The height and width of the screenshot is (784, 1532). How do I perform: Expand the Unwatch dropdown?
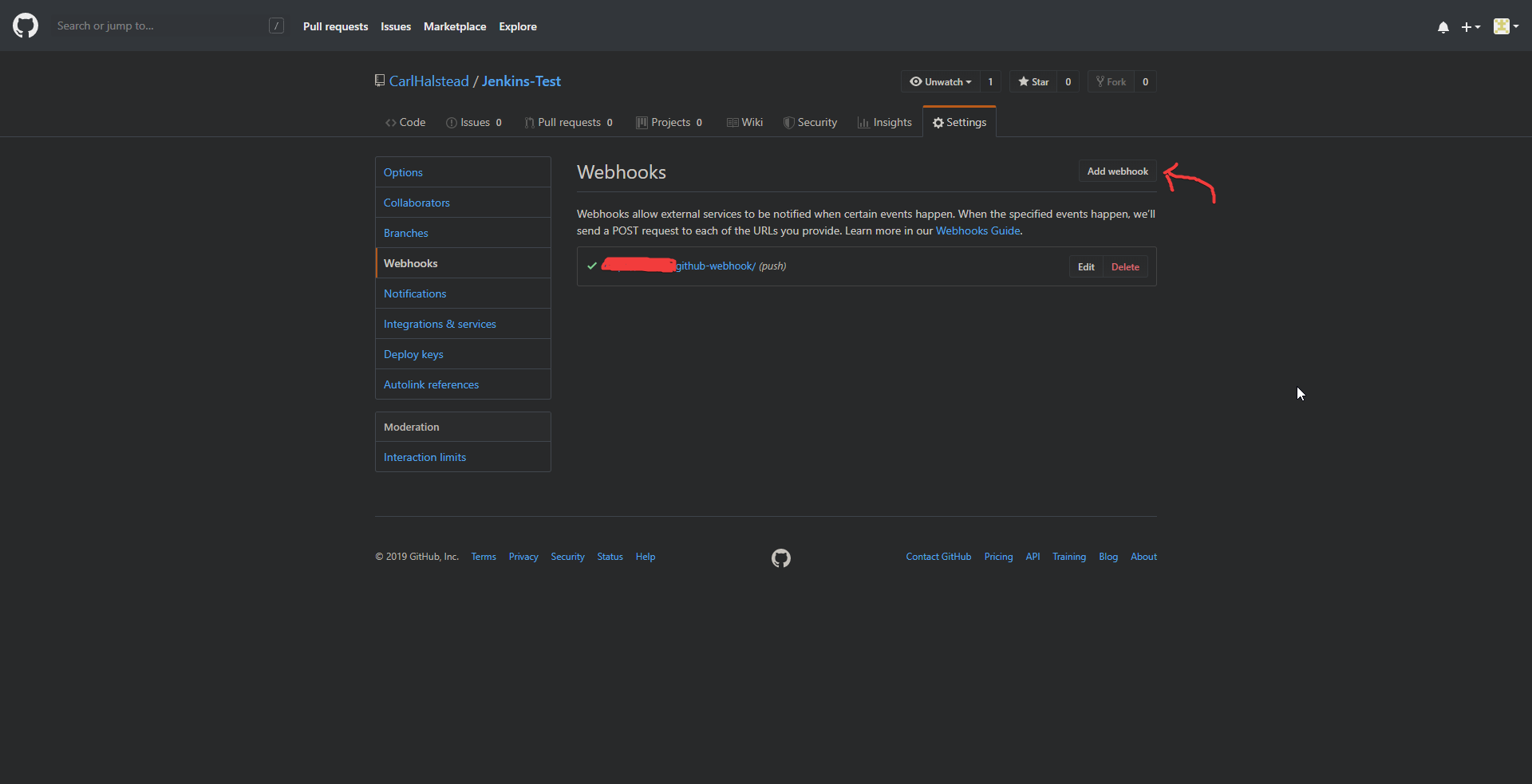click(x=941, y=81)
